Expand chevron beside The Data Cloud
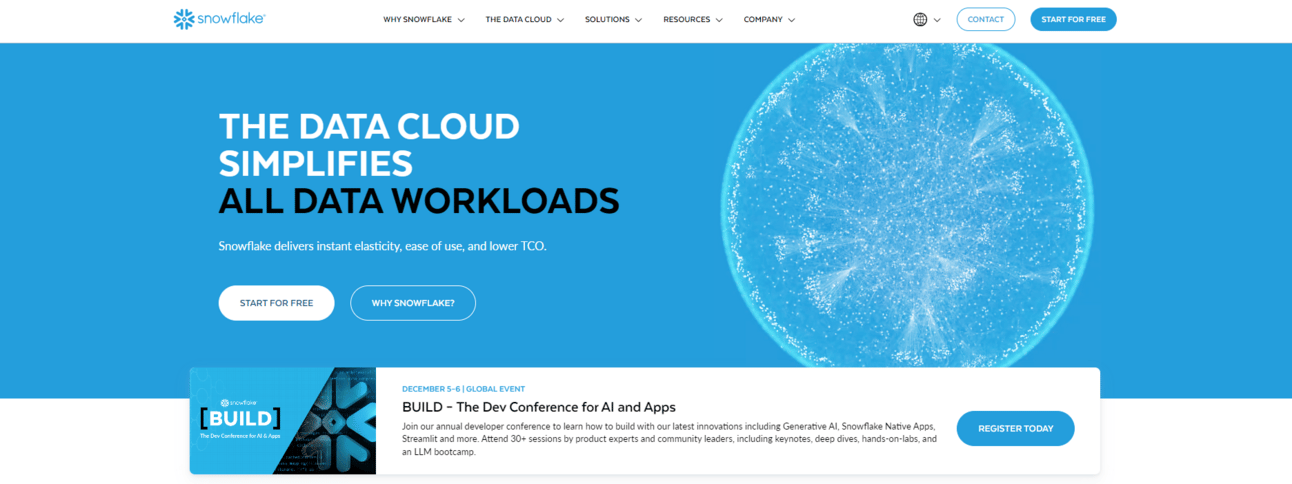1292x484 pixels. pos(560,20)
